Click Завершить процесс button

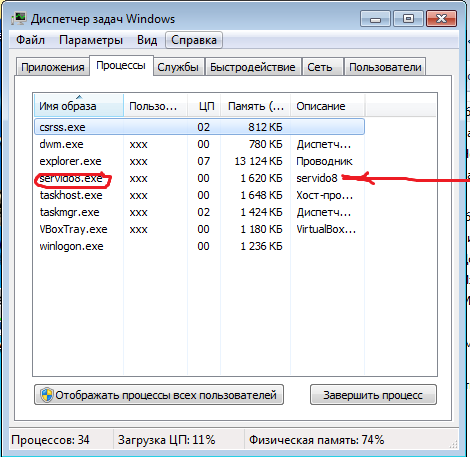[x=373, y=395]
